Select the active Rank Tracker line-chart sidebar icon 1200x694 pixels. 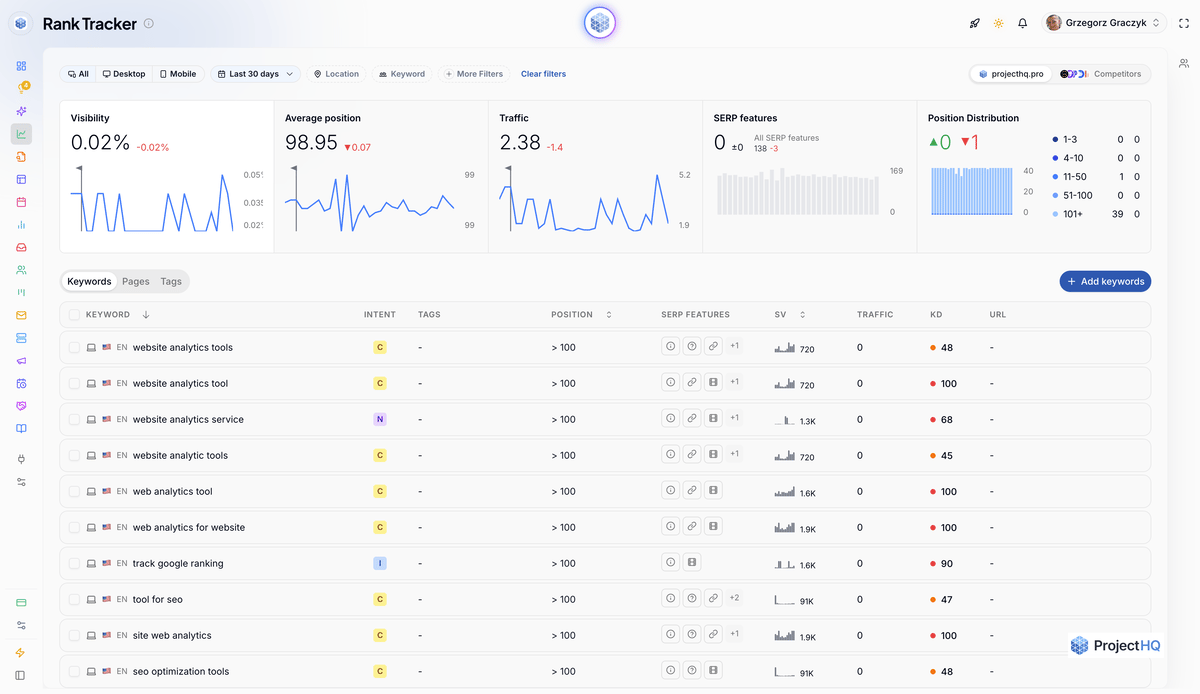[x=21, y=134]
